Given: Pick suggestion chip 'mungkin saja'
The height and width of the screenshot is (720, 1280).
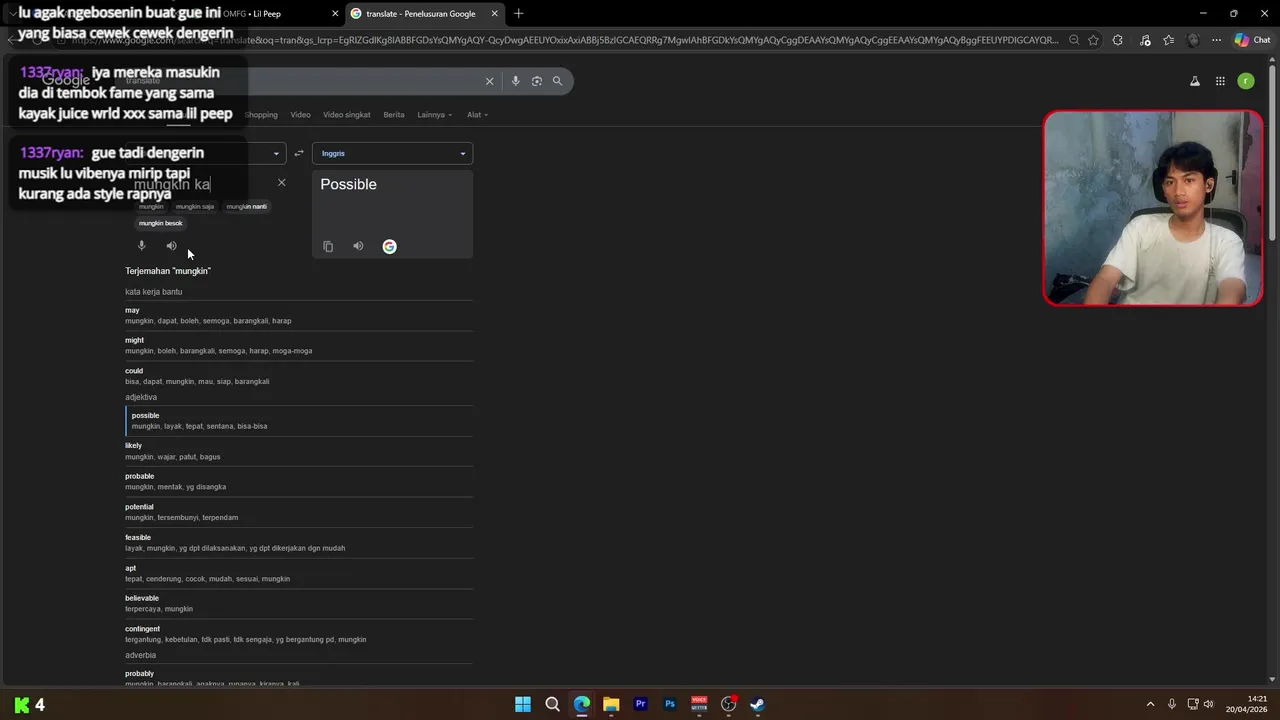Looking at the screenshot, I should click(x=195, y=206).
